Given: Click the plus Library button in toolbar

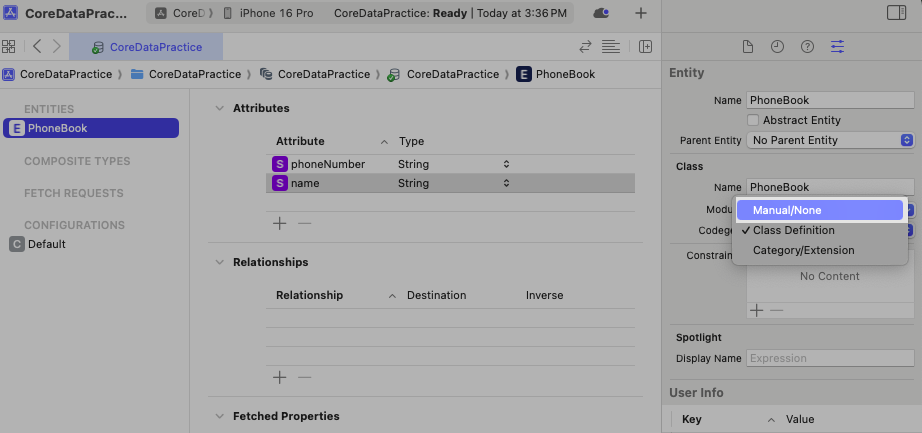Looking at the screenshot, I should [x=641, y=13].
